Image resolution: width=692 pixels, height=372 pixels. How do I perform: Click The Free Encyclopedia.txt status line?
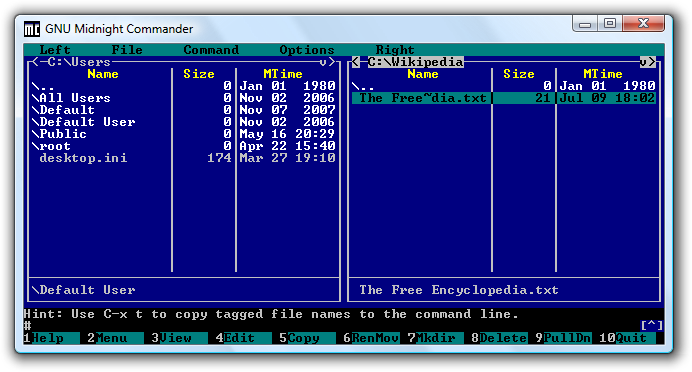click(x=459, y=290)
